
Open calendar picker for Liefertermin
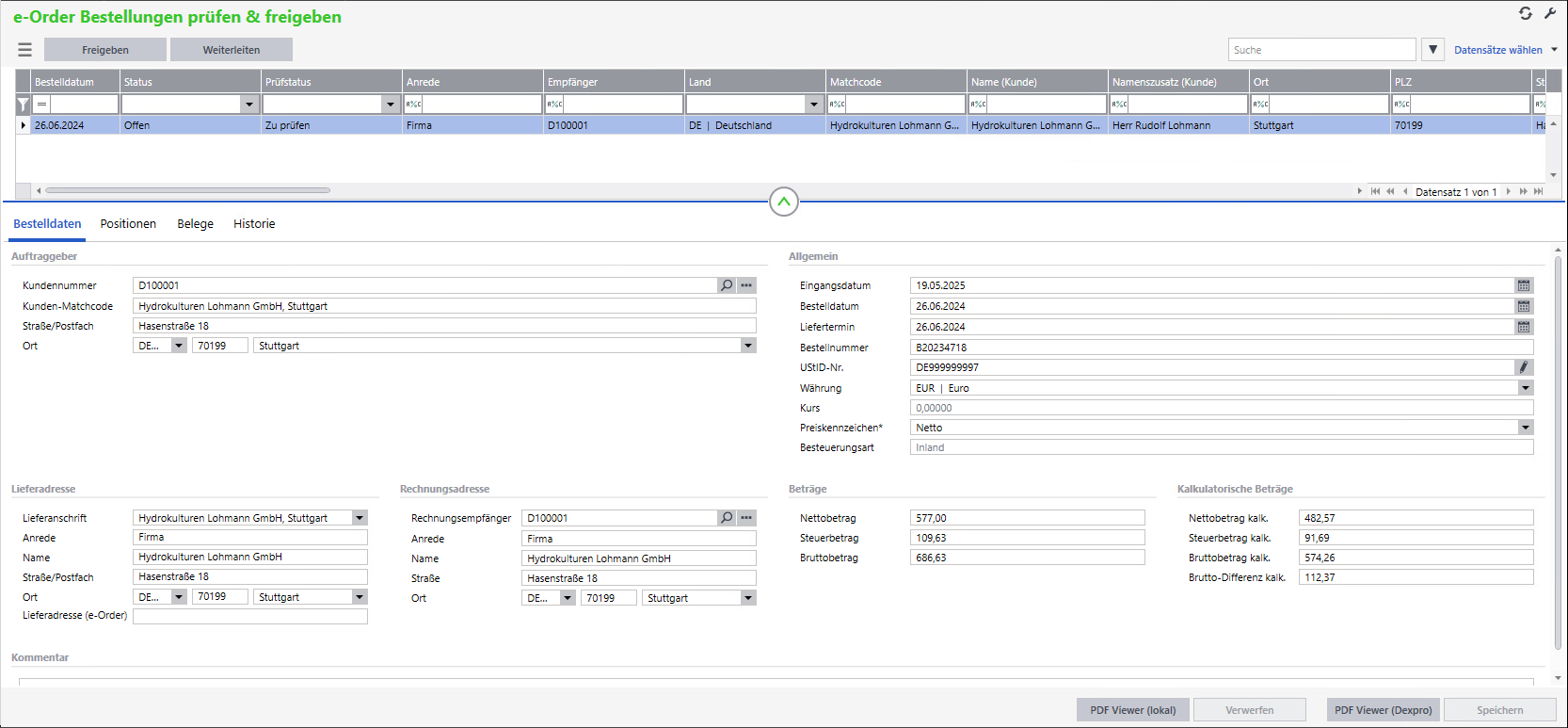point(1524,327)
